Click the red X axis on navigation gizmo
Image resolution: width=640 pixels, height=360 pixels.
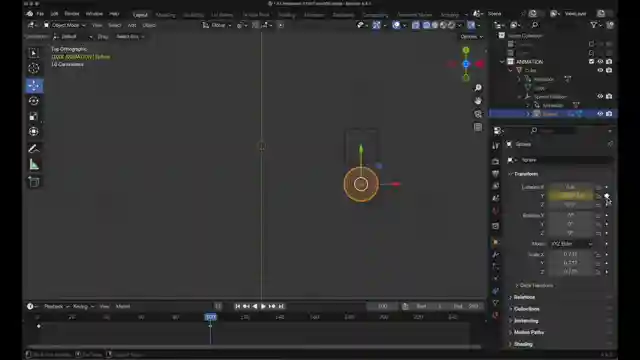point(480,64)
